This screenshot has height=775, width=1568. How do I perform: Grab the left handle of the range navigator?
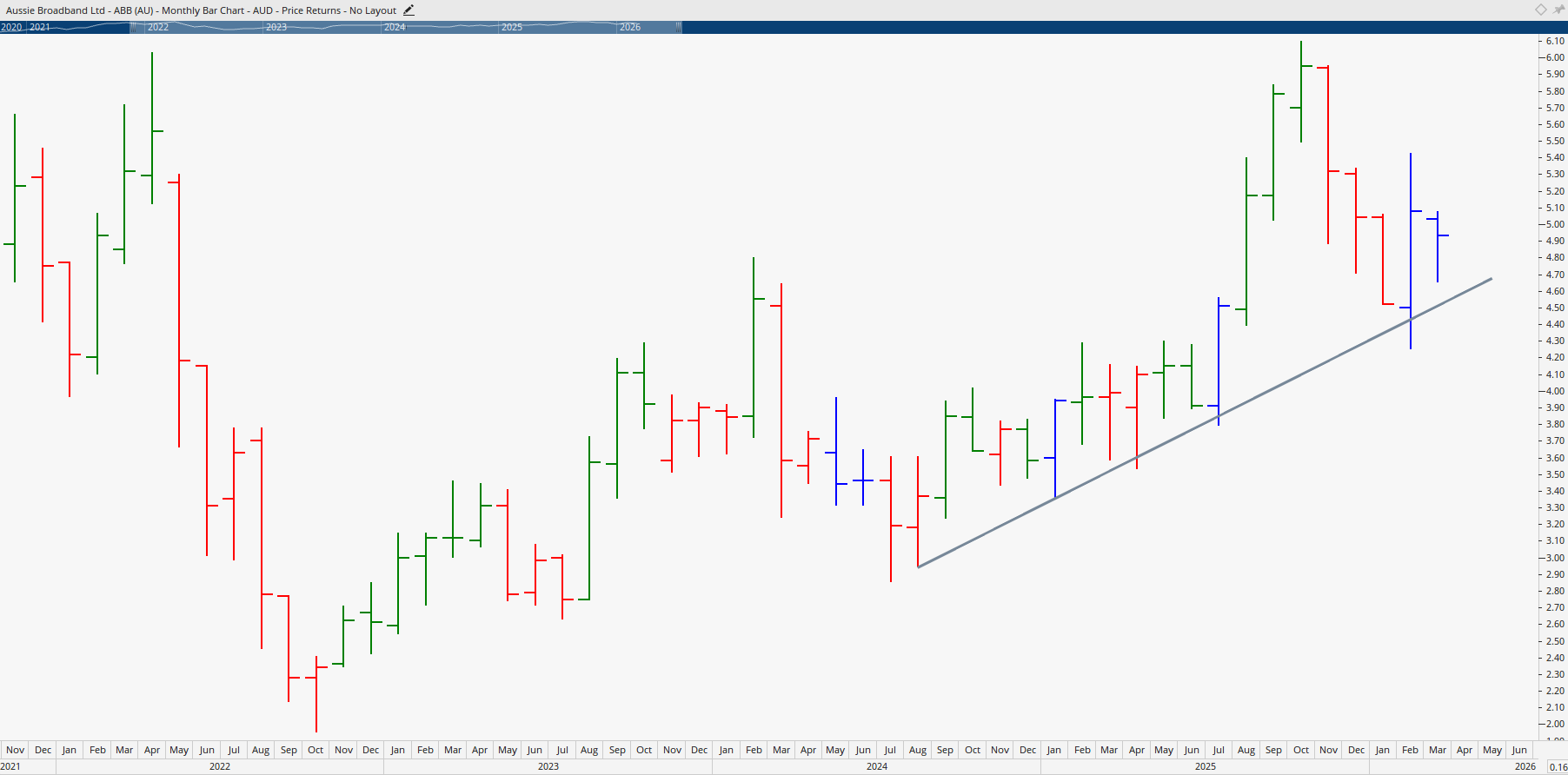133,27
